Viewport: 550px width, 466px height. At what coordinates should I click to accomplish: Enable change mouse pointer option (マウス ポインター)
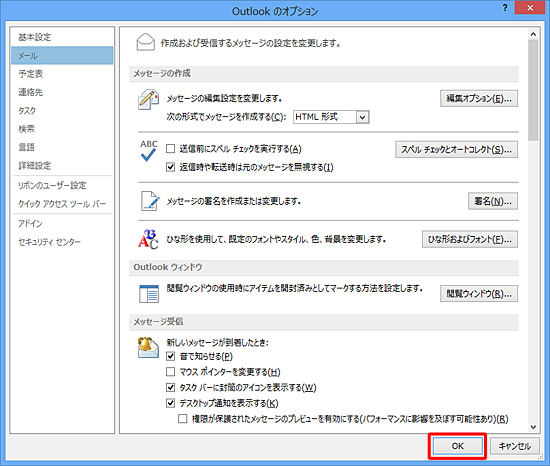tap(170, 372)
